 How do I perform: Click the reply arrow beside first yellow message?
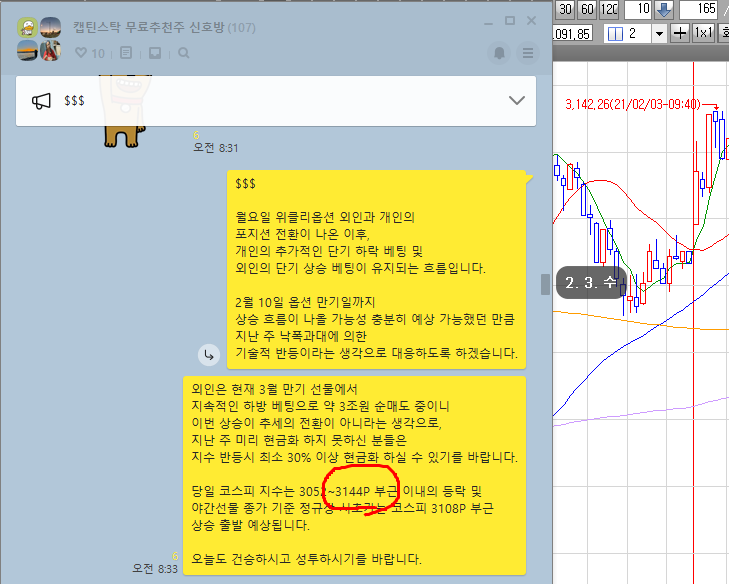(x=209, y=356)
